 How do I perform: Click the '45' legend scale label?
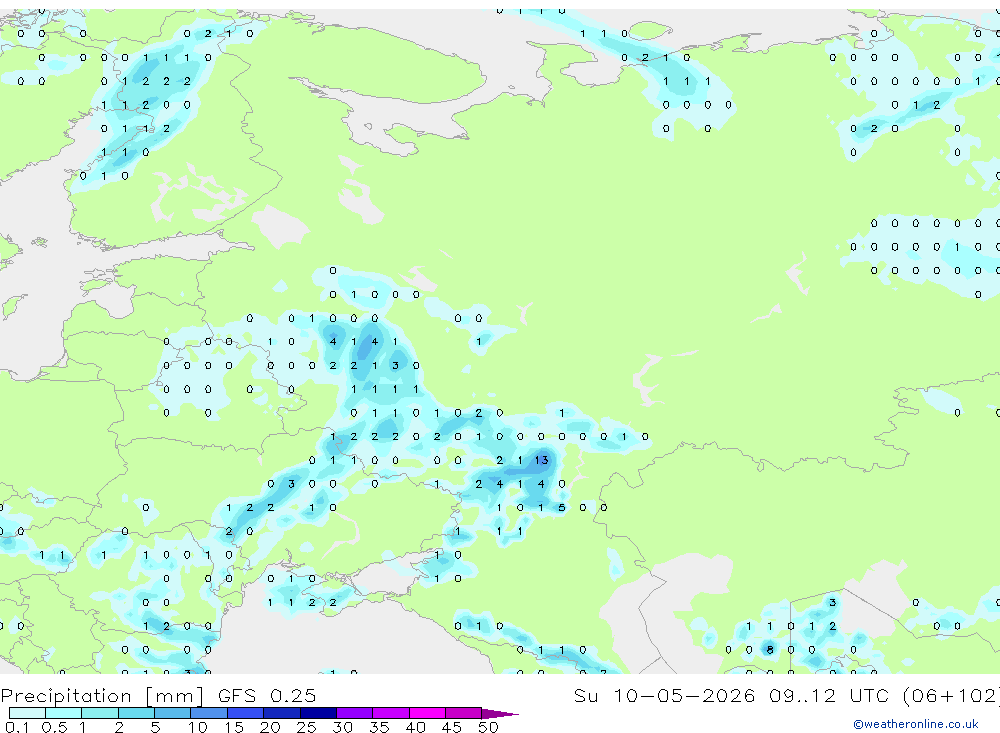tap(452, 727)
